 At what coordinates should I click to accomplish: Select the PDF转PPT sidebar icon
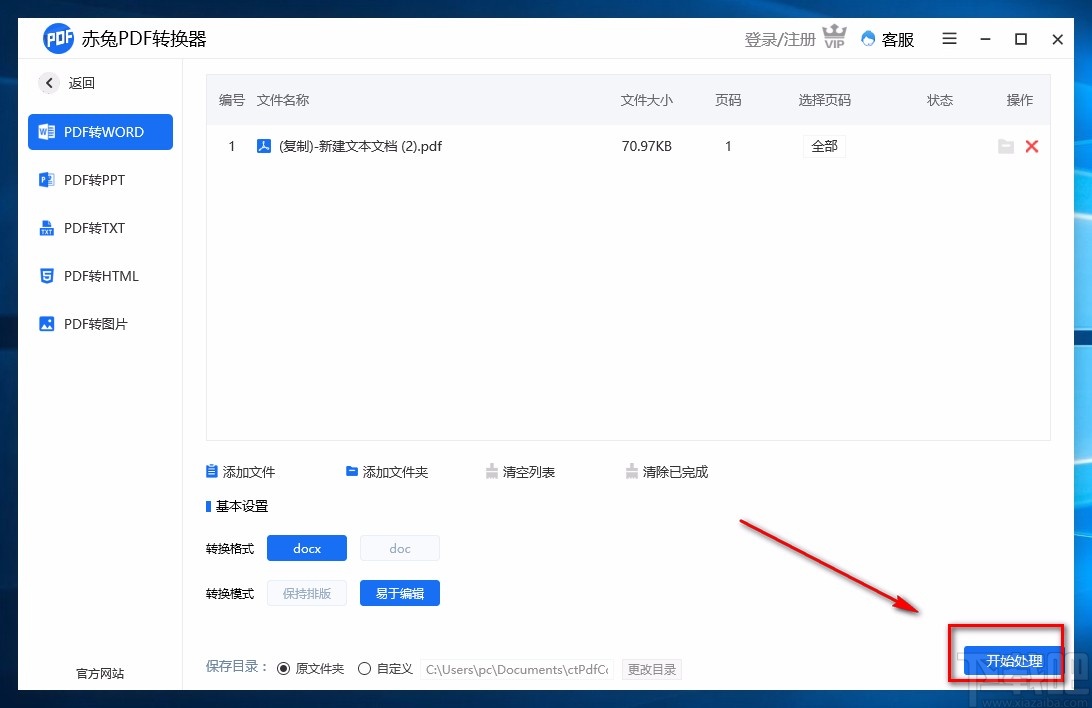click(46, 180)
